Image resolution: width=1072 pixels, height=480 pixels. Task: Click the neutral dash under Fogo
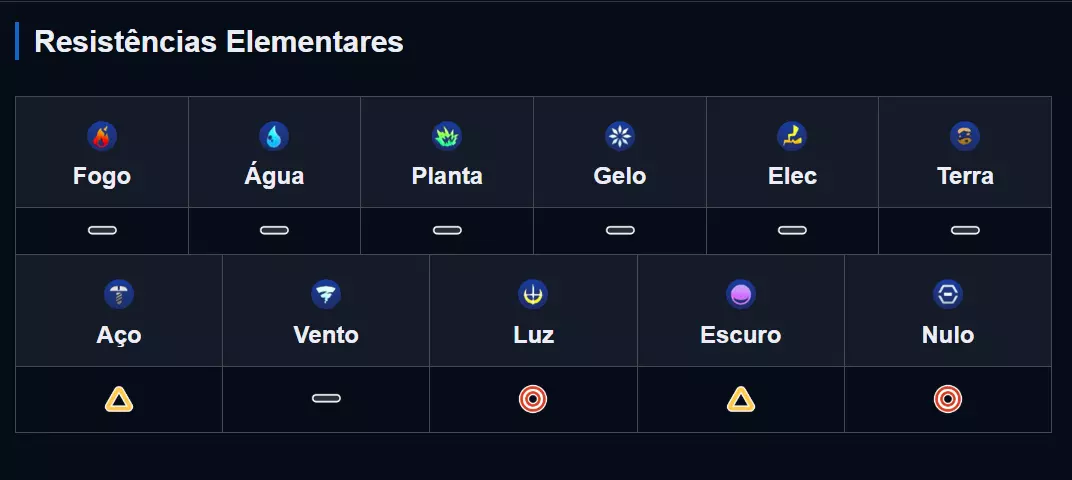102,231
